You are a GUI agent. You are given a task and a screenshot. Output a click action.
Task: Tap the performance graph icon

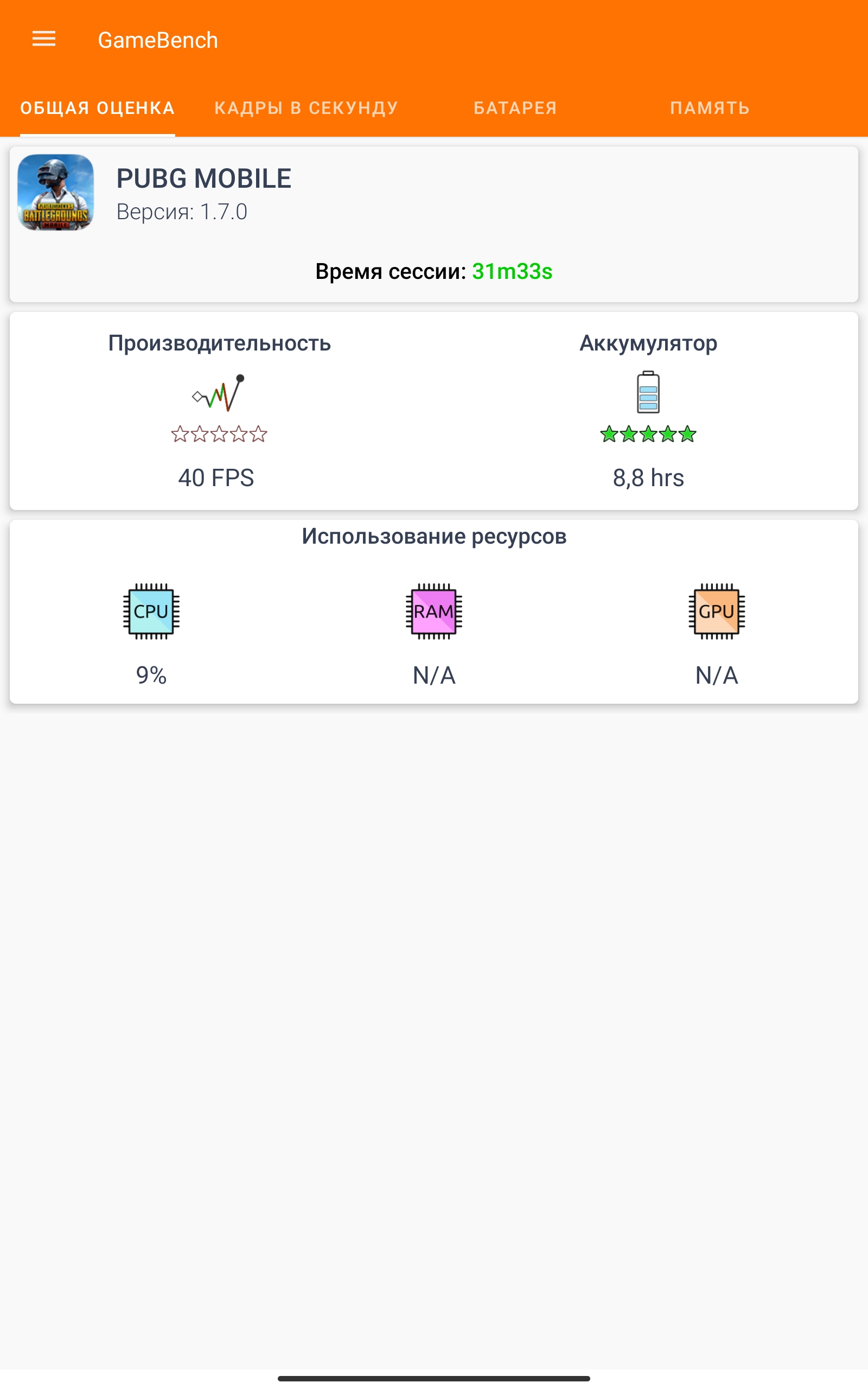219,393
